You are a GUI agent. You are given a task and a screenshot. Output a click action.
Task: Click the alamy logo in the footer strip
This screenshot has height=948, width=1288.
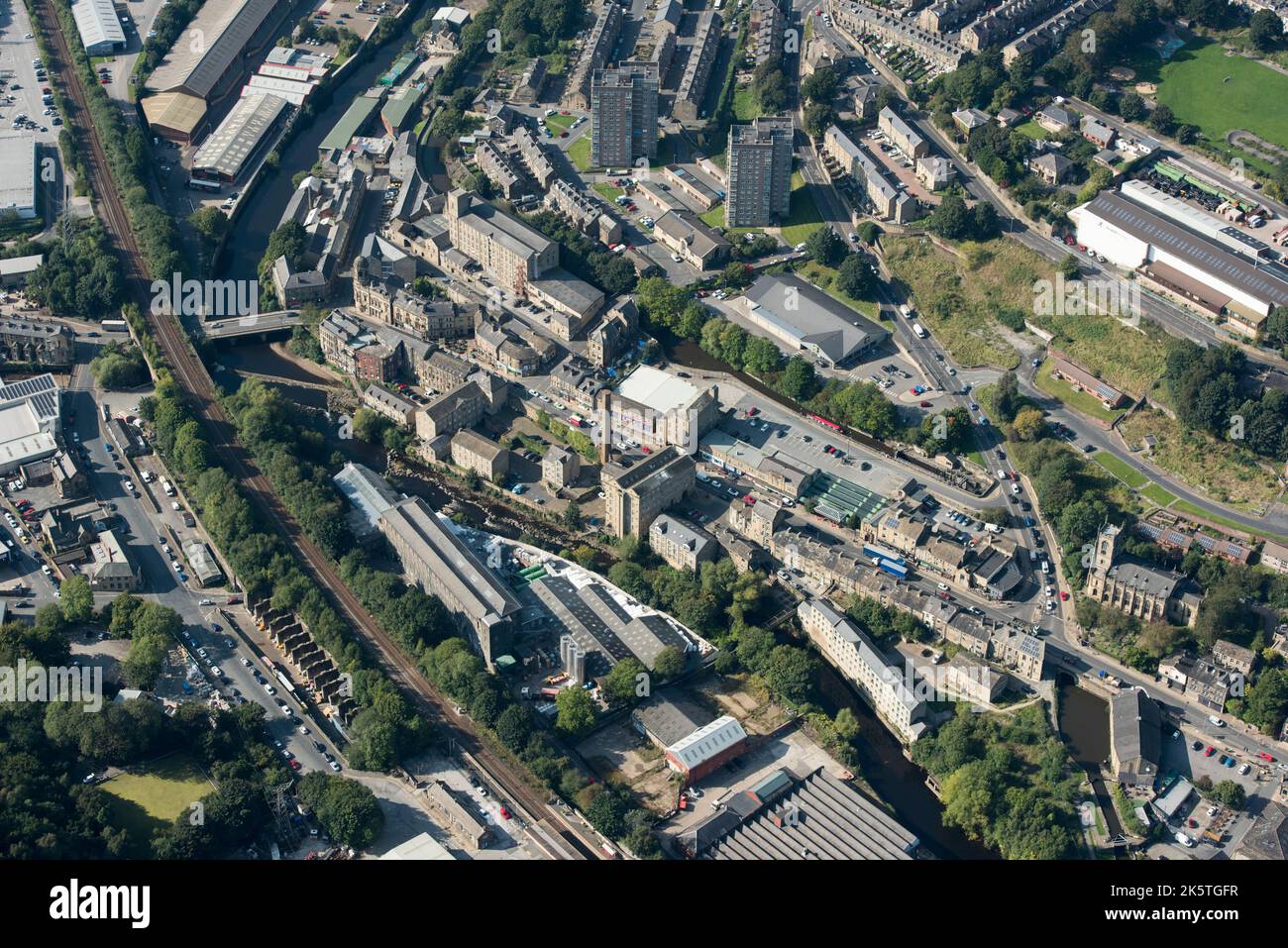tap(100, 903)
